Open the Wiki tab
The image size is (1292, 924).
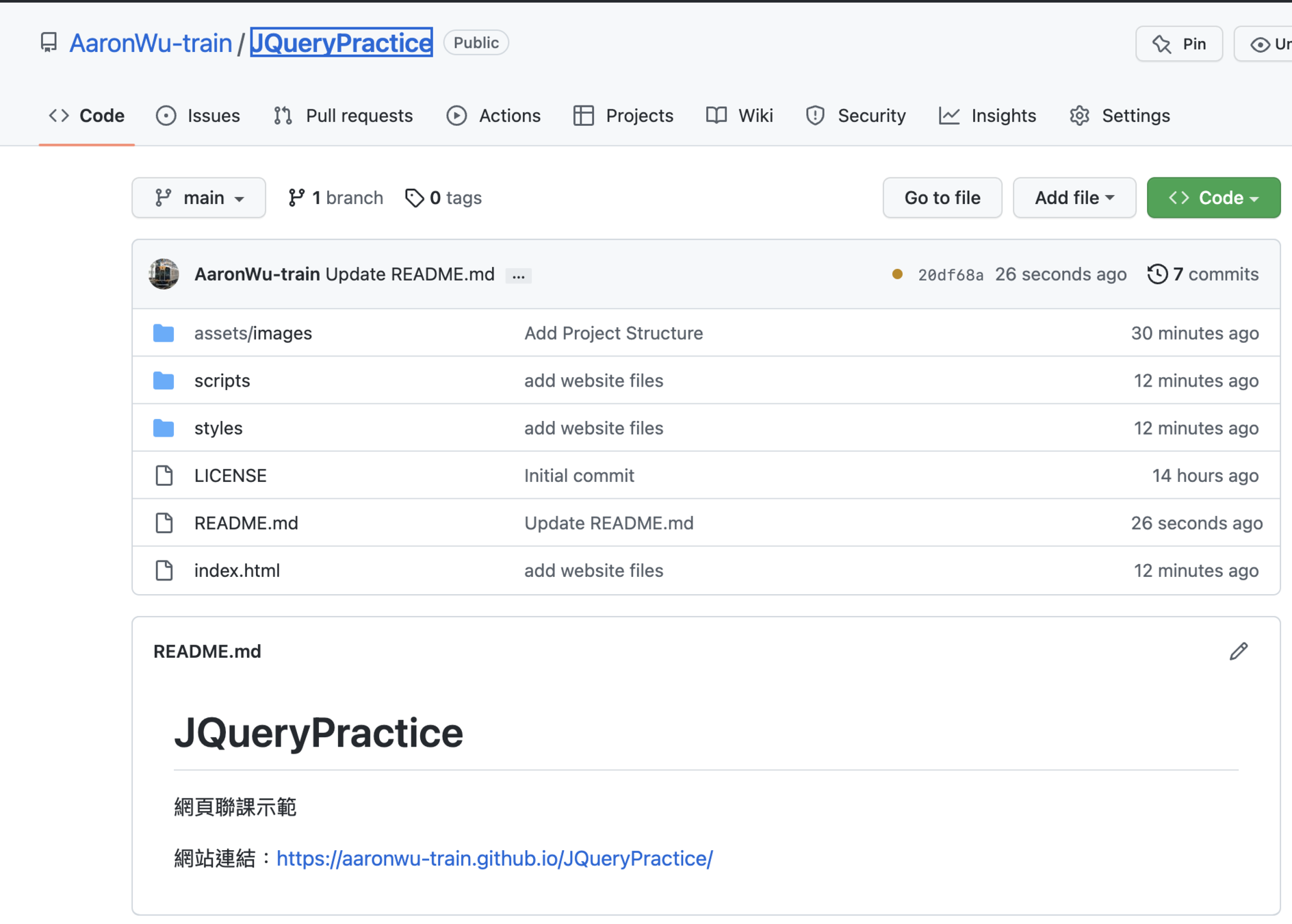(740, 116)
